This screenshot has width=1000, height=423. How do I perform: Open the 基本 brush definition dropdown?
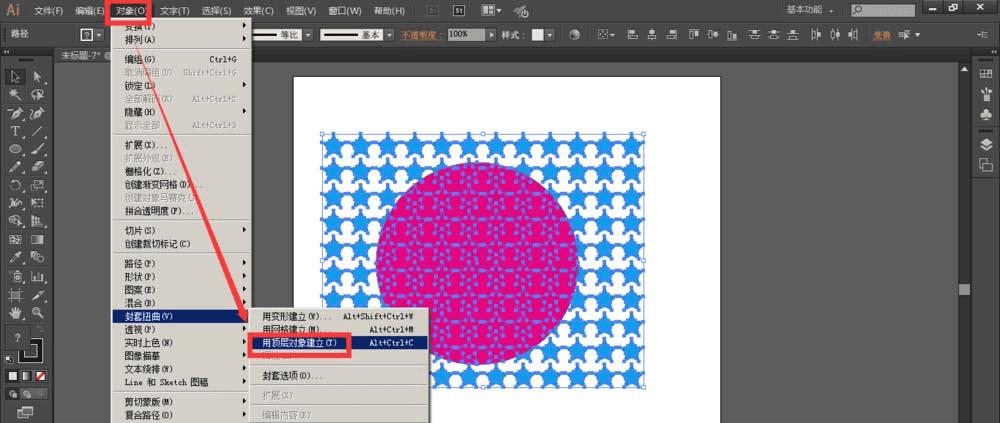pyautogui.click(x=388, y=35)
